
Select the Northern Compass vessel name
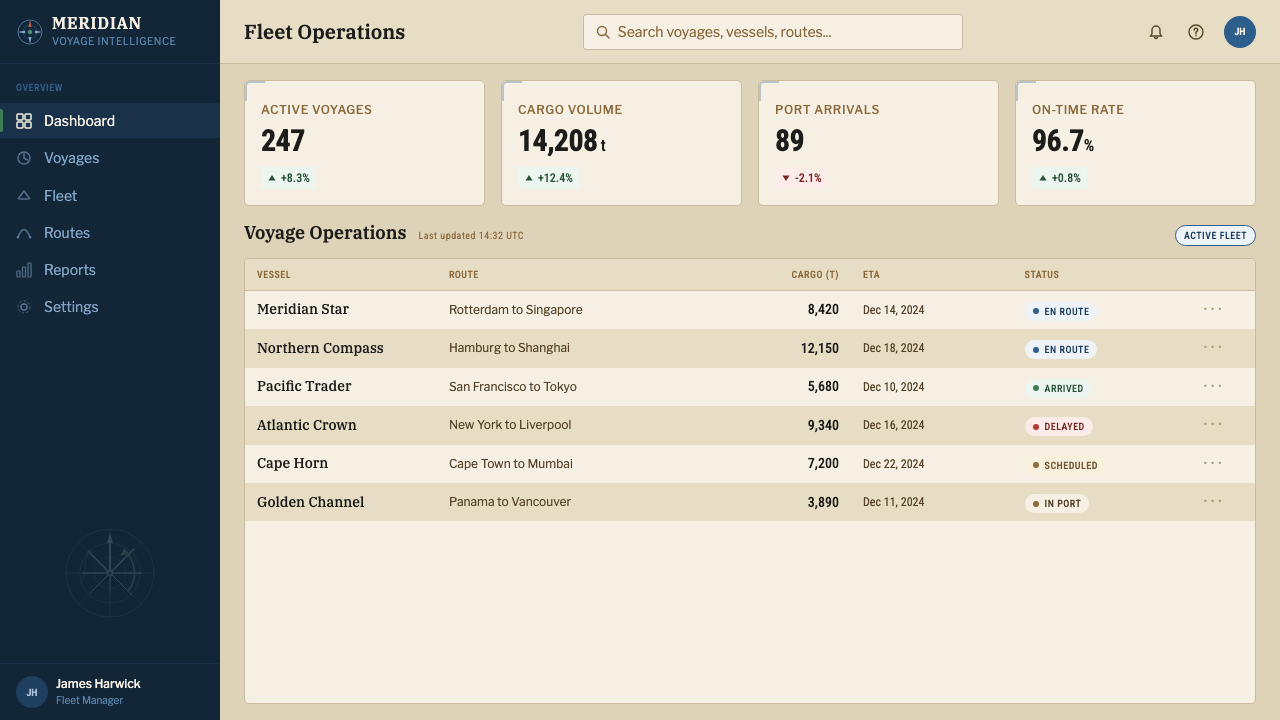320,348
